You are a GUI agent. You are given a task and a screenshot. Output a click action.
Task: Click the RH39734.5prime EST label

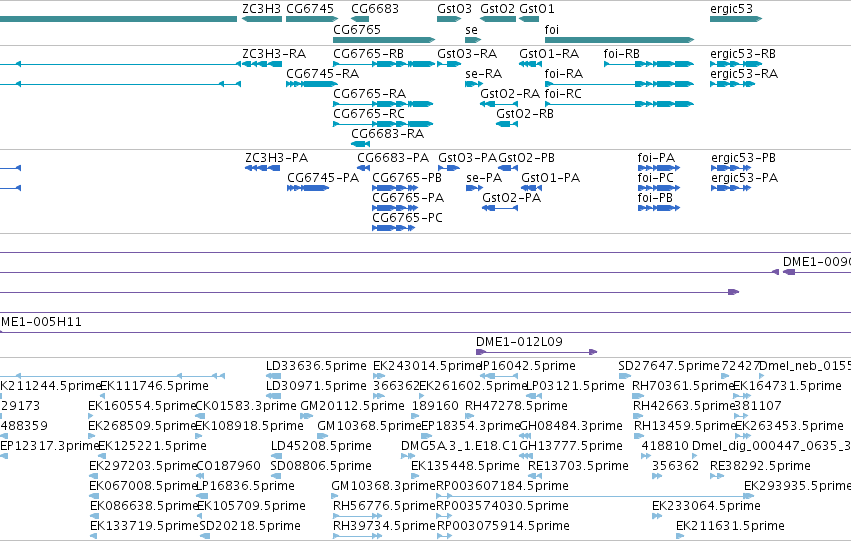tap(385, 526)
